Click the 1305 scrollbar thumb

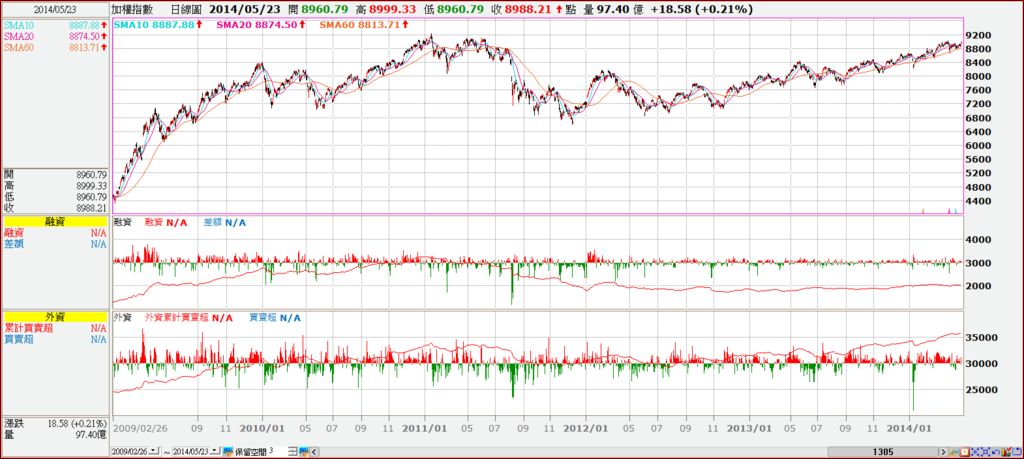coord(883,452)
